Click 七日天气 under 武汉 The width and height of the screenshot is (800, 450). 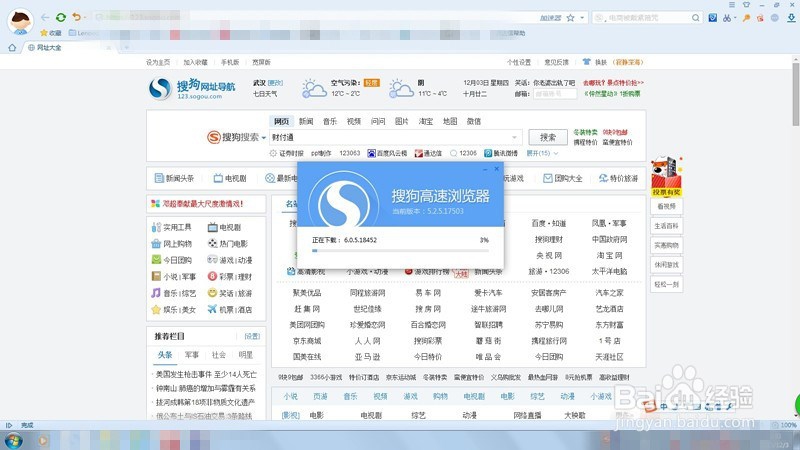[x=265, y=94]
